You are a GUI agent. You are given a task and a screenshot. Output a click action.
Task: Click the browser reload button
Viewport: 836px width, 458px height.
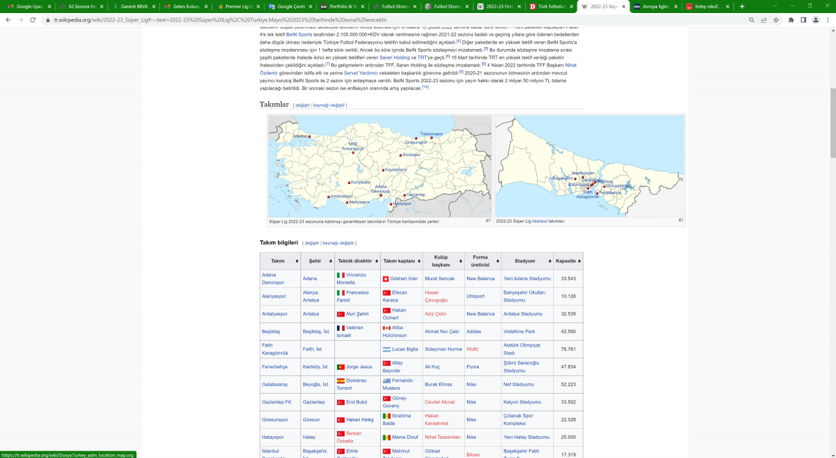[33, 20]
